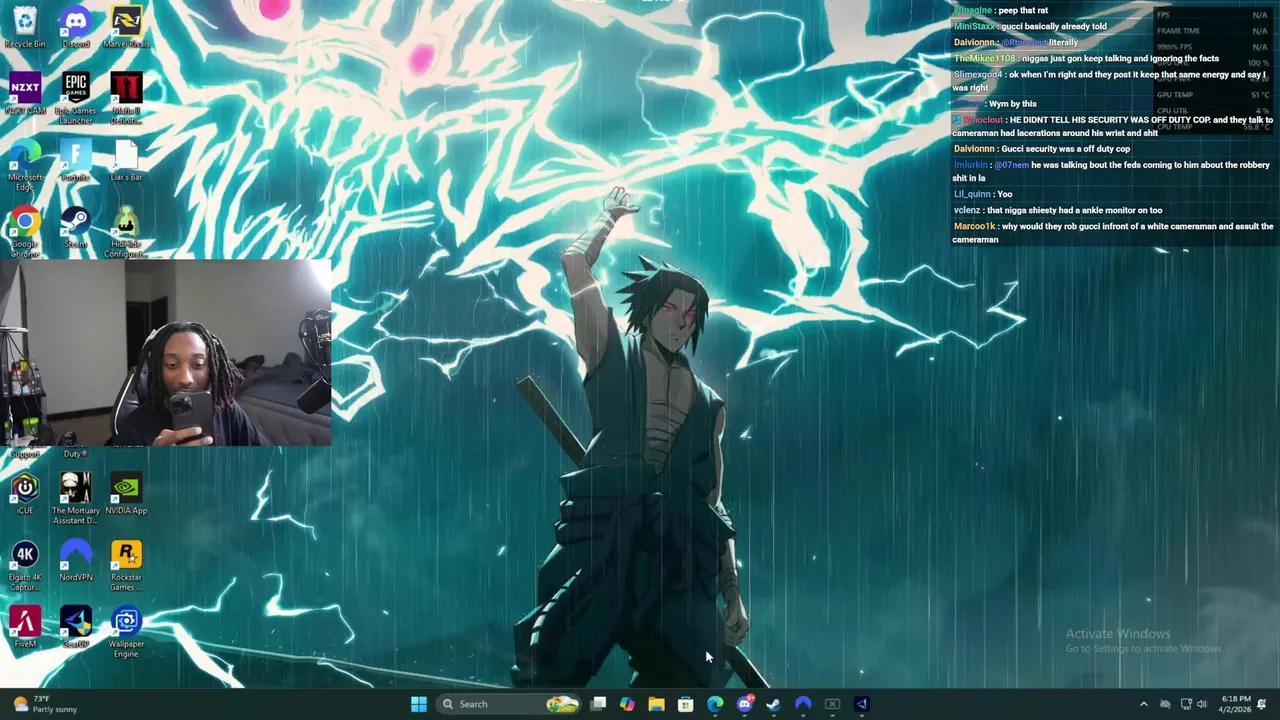The image size is (1280, 720).
Task: Open Microsoft Store from the taskbar
Action: coord(685,704)
